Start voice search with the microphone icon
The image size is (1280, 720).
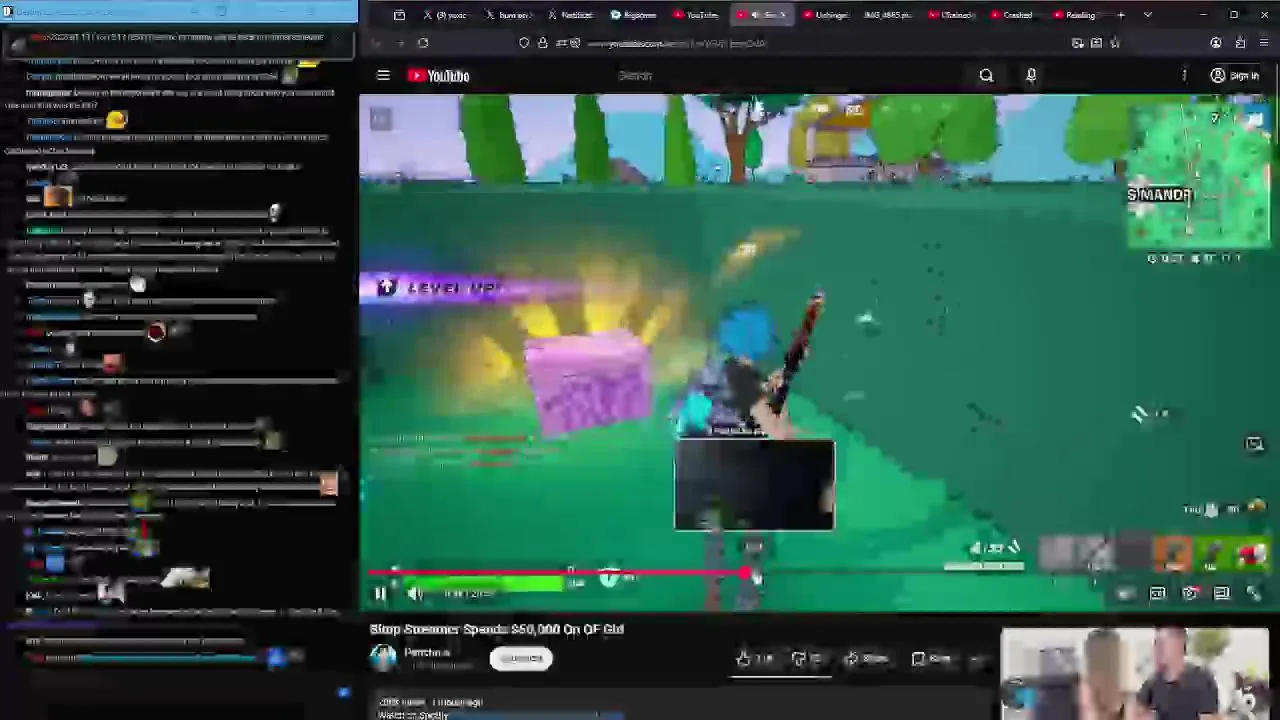point(1031,76)
